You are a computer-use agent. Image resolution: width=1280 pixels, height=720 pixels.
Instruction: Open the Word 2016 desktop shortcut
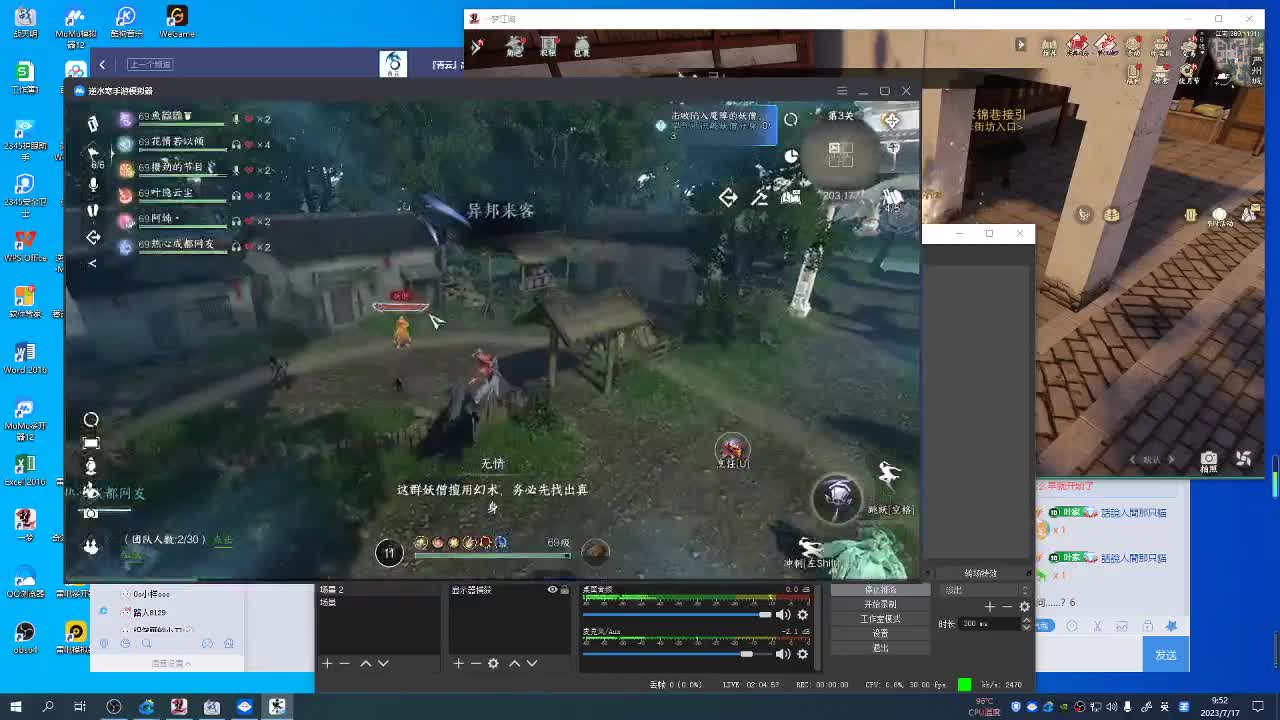coord(25,358)
